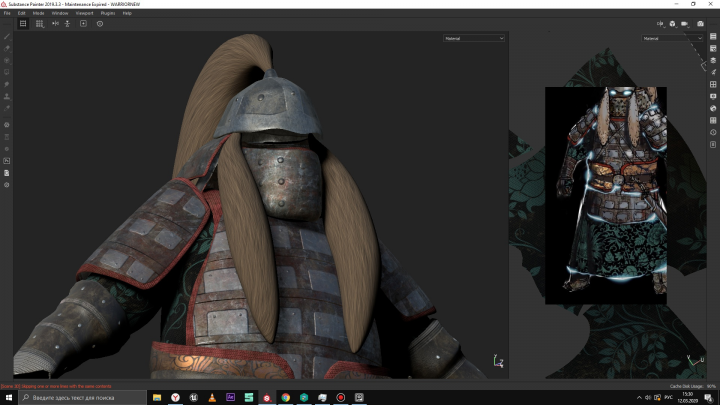Take a viewport screenshot with camera icon
This screenshot has height=405, width=720.
point(699,23)
